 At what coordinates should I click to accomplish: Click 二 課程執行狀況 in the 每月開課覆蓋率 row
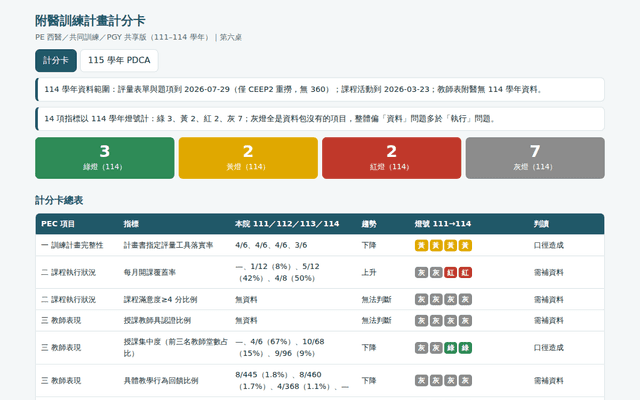(x=69, y=272)
